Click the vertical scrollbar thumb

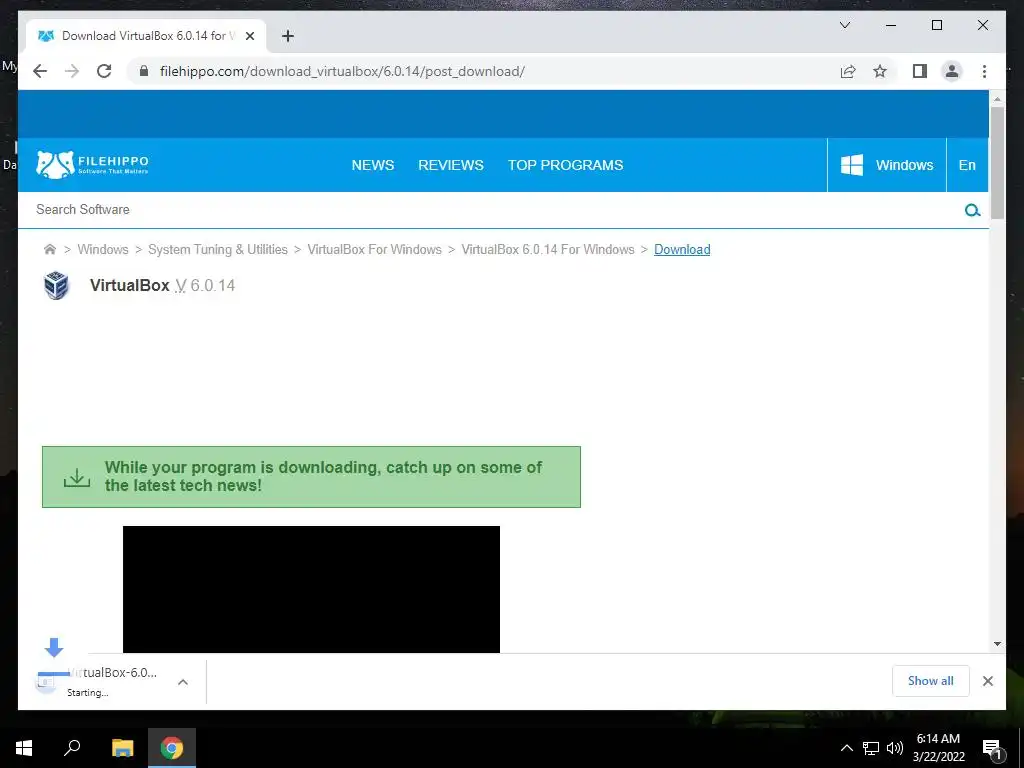(x=997, y=162)
